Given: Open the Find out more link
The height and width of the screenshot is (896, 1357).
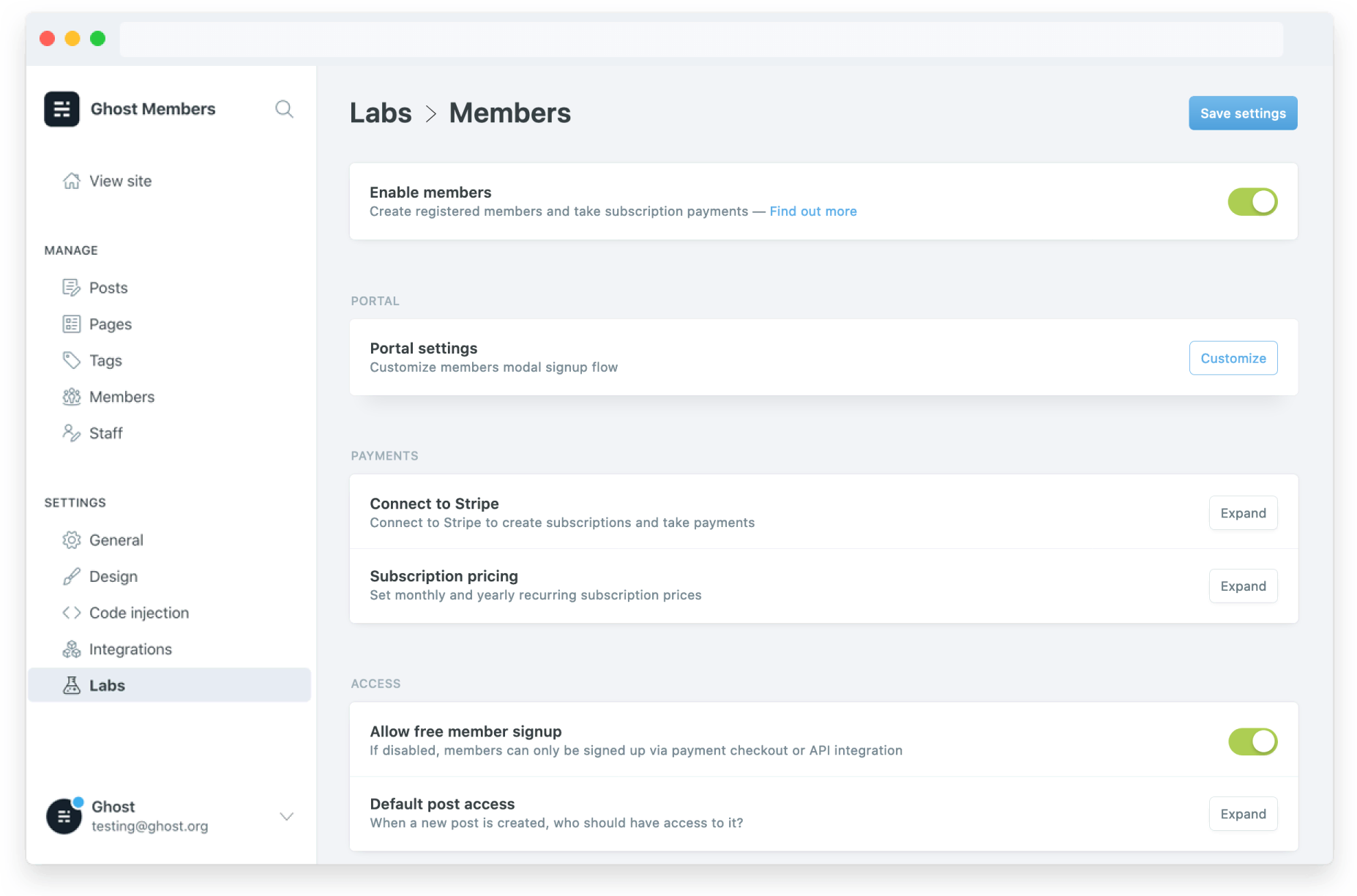Looking at the screenshot, I should pos(812,211).
